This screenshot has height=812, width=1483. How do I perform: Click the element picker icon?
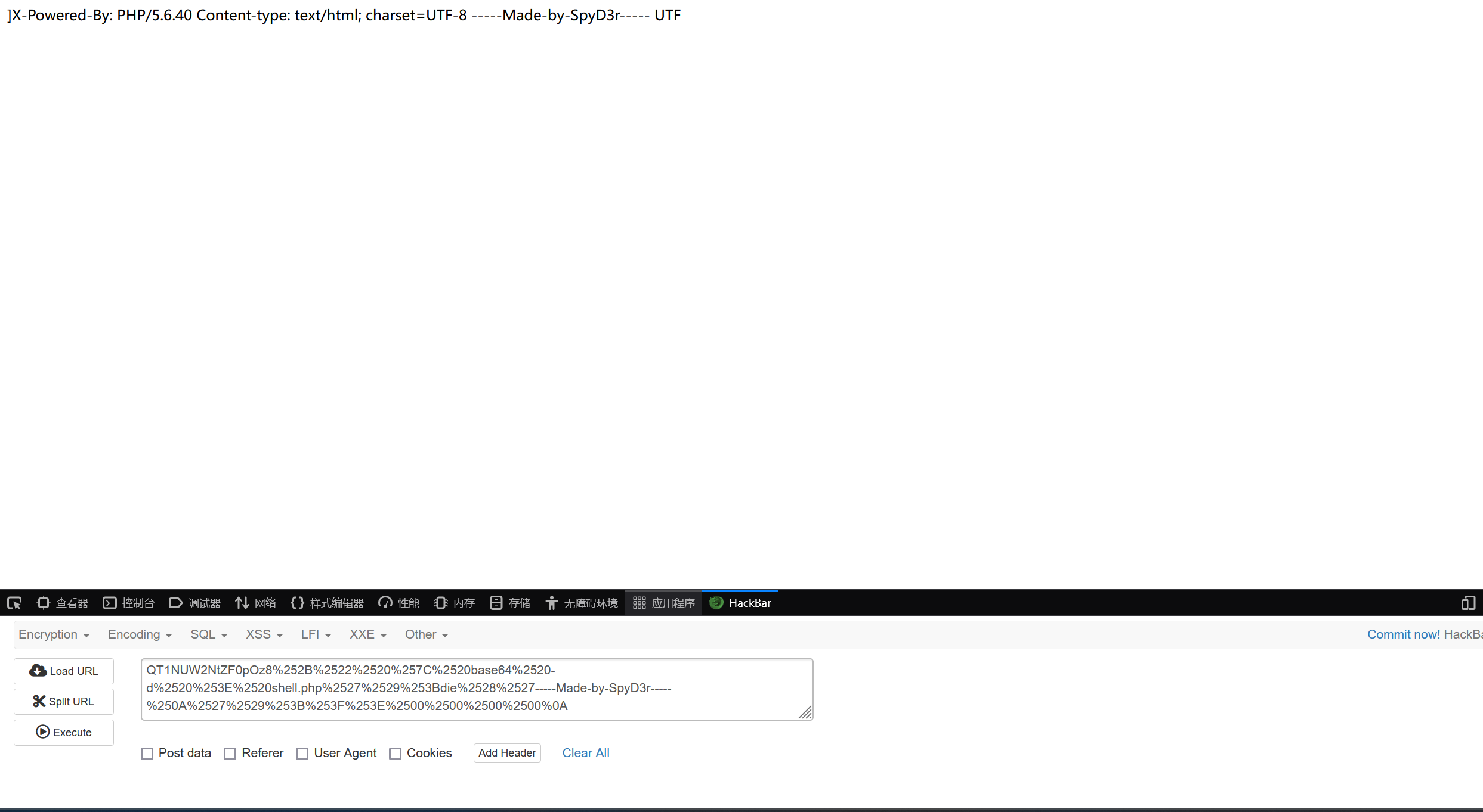[x=14, y=603]
